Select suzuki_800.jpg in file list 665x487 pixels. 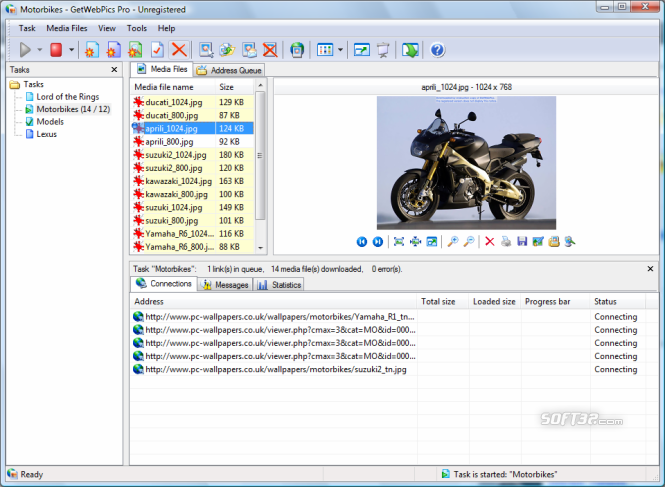click(x=193, y=221)
